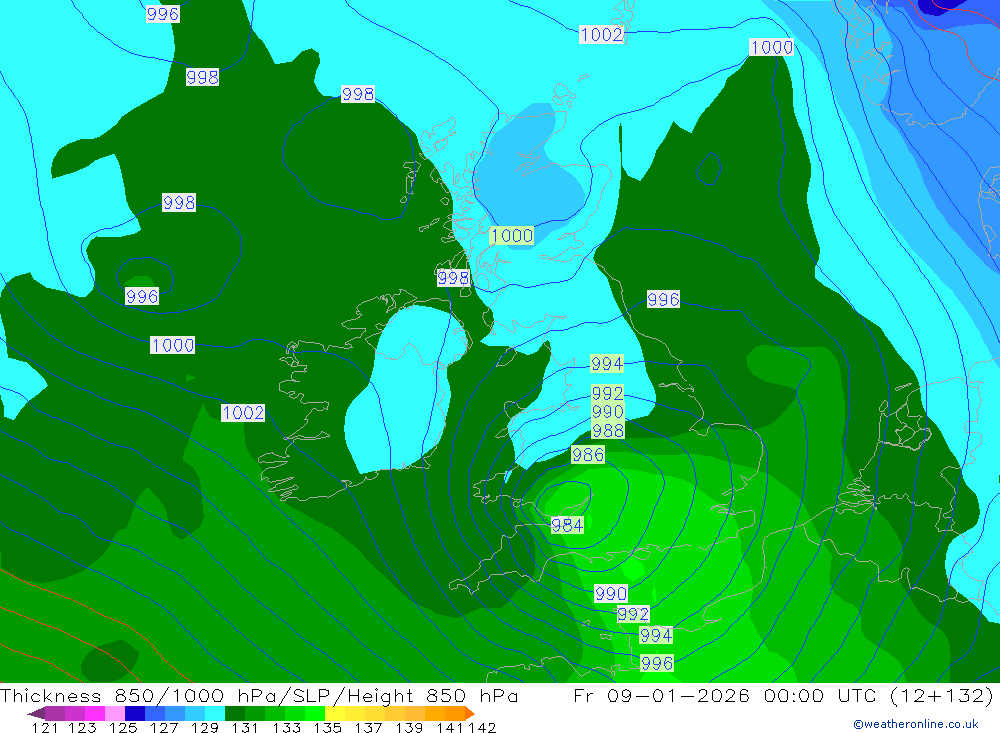Click the 996 label in the top-left corner

point(162,14)
